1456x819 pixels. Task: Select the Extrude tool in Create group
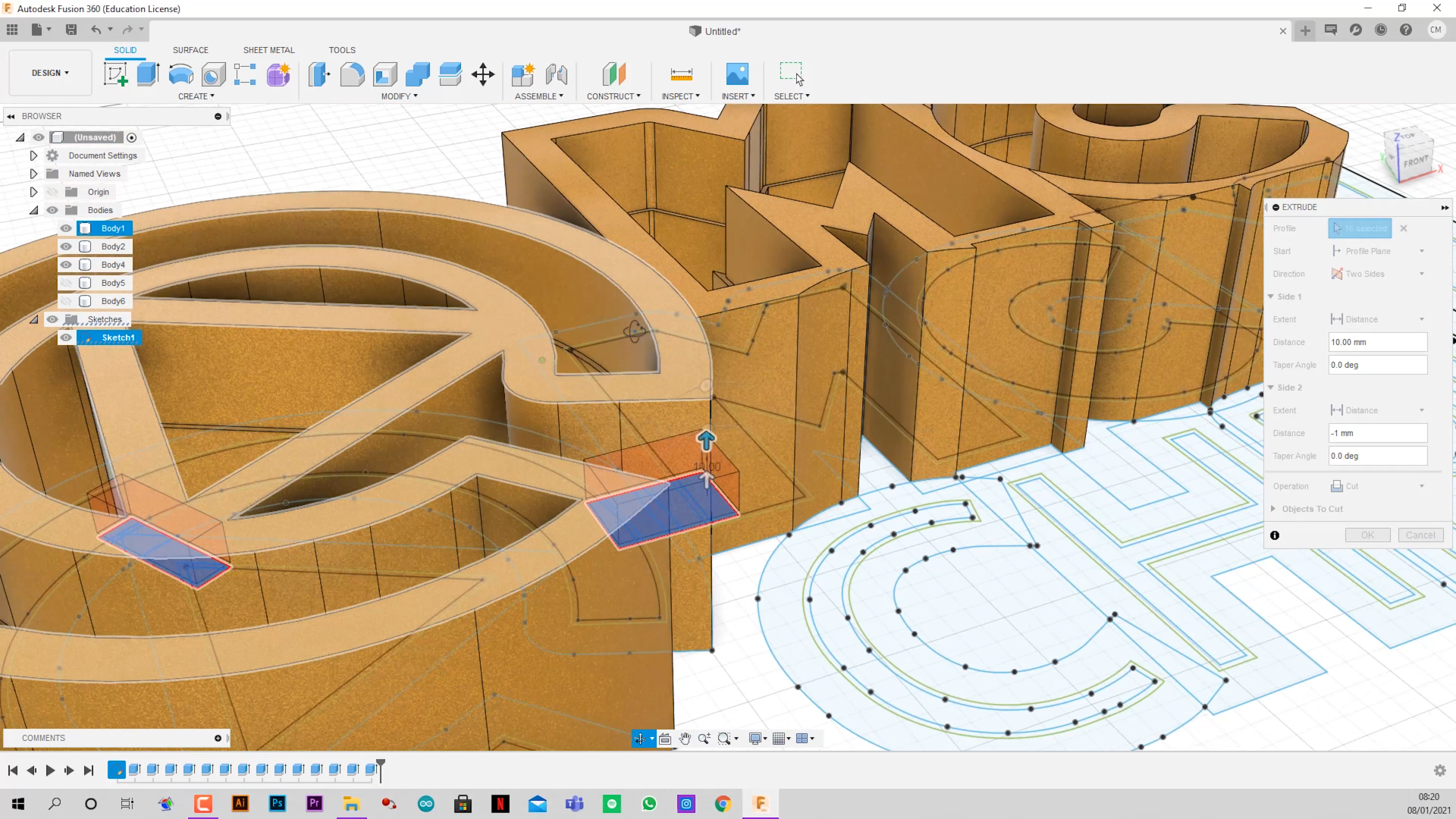[148, 74]
